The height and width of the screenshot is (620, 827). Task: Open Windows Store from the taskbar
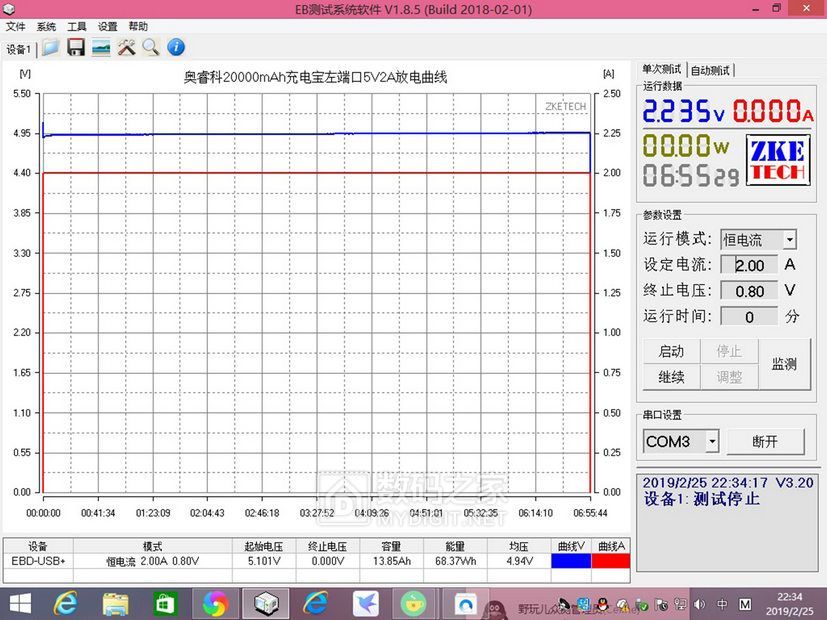(x=165, y=604)
